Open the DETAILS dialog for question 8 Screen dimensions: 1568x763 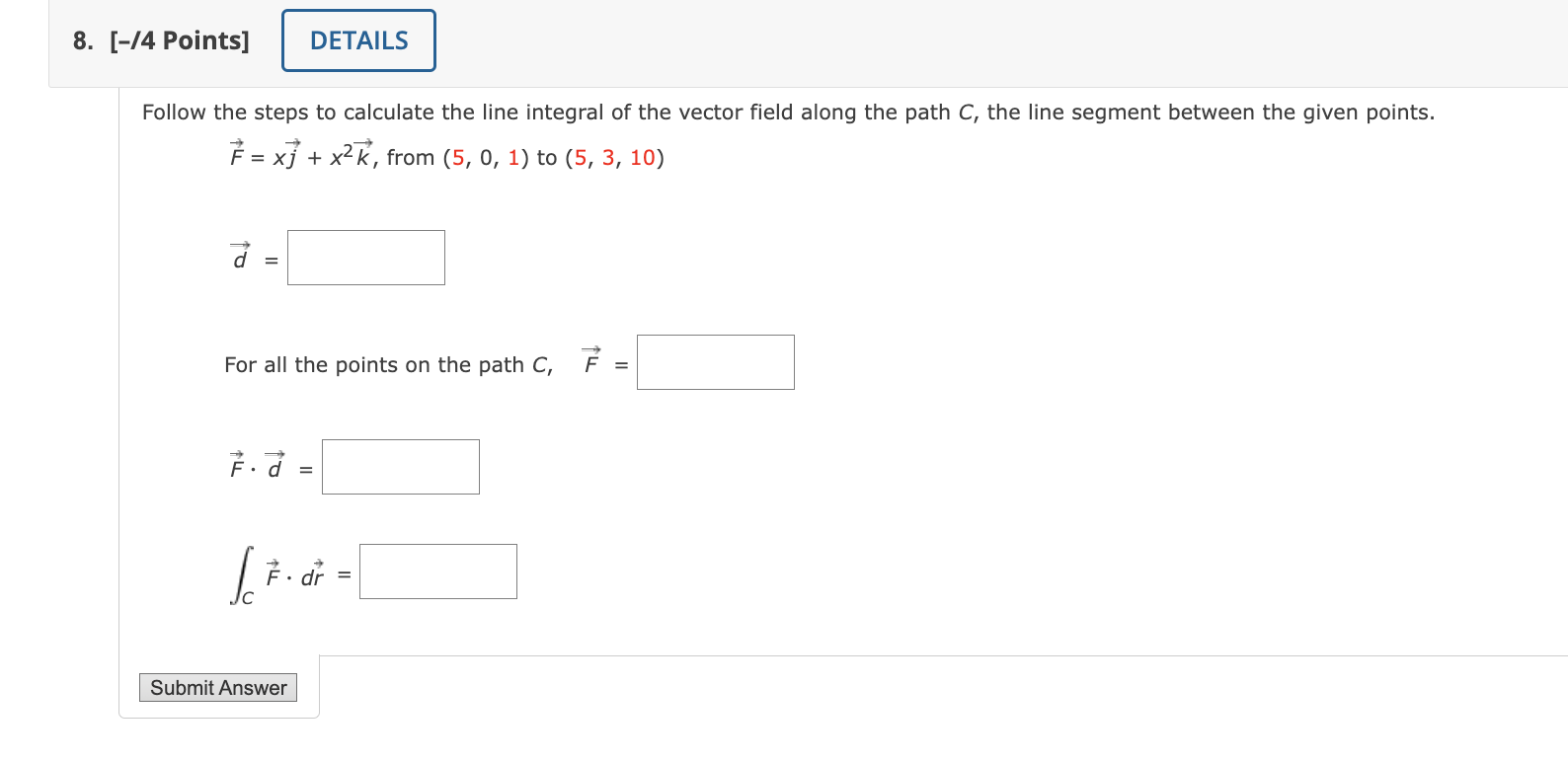[x=357, y=39]
